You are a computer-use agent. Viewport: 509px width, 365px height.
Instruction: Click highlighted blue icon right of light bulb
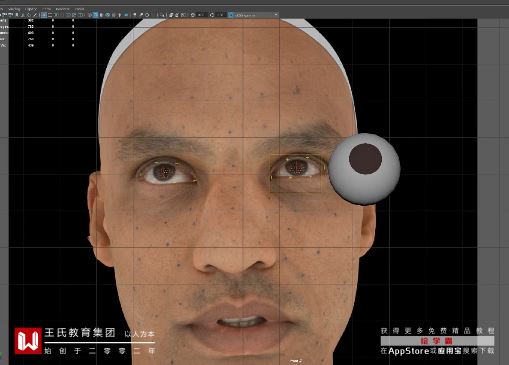point(126,15)
